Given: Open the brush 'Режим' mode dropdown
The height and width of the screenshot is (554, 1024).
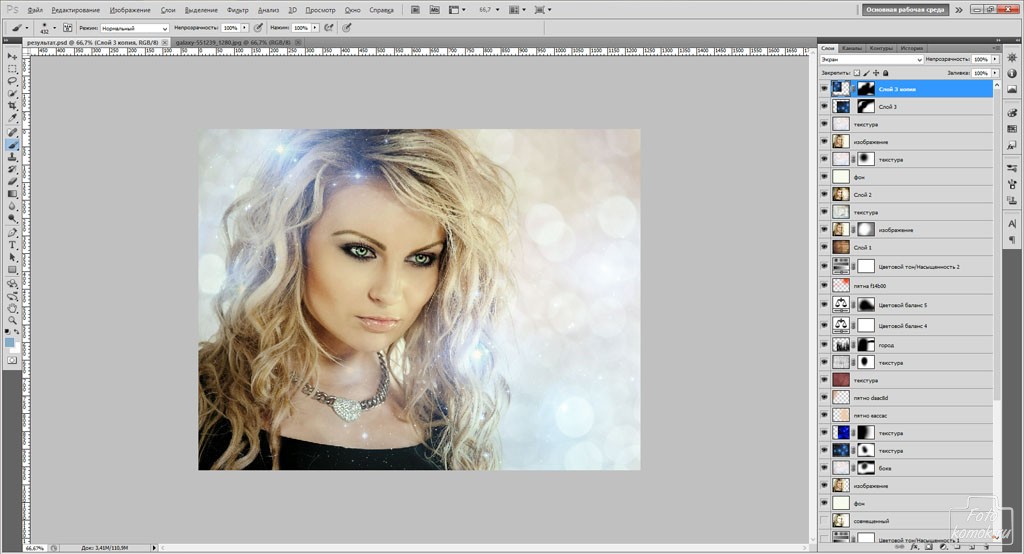Looking at the screenshot, I should pyautogui.click(x=134, y=28).
